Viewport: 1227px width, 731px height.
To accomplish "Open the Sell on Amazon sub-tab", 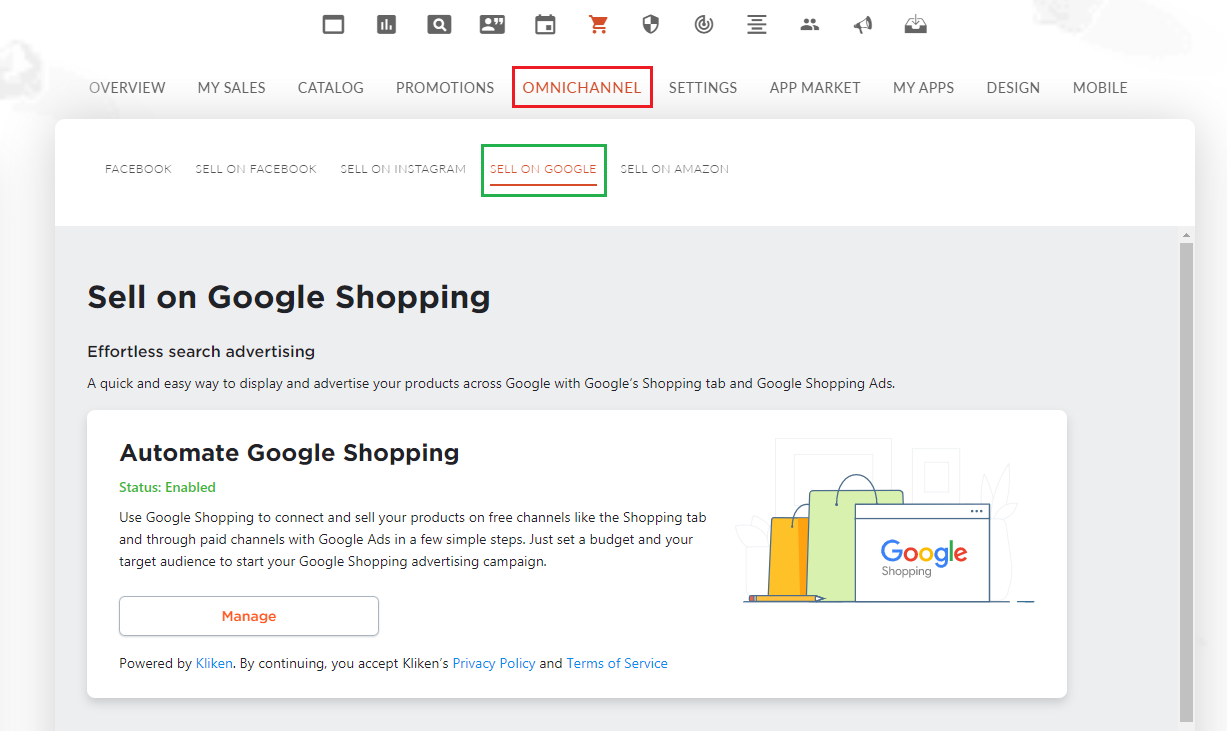I will (x=674, y=169).
